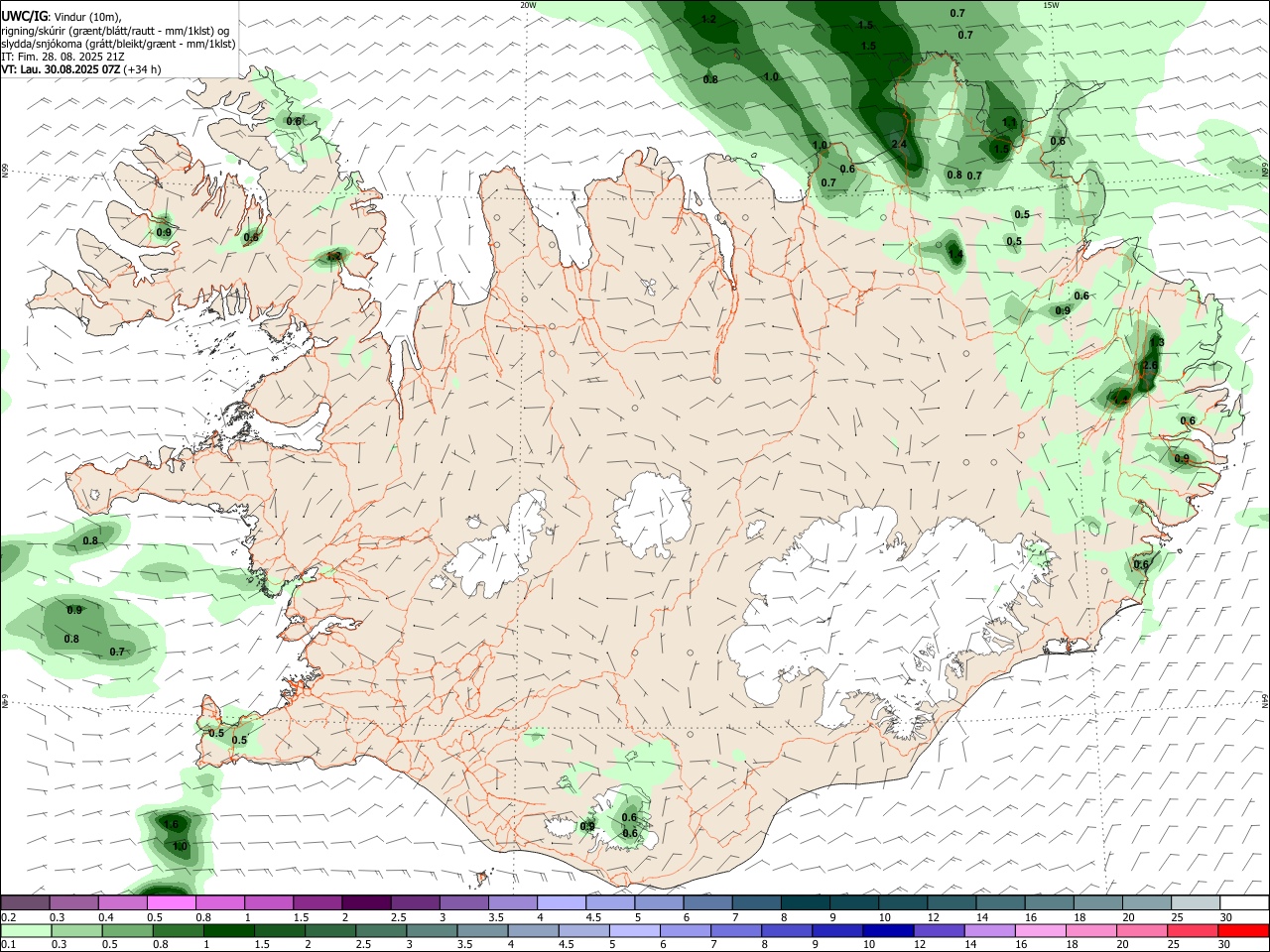1270x952 pixels.
Task: Select slate blue swatch above upper '6' label
Action: pos(707,902)
